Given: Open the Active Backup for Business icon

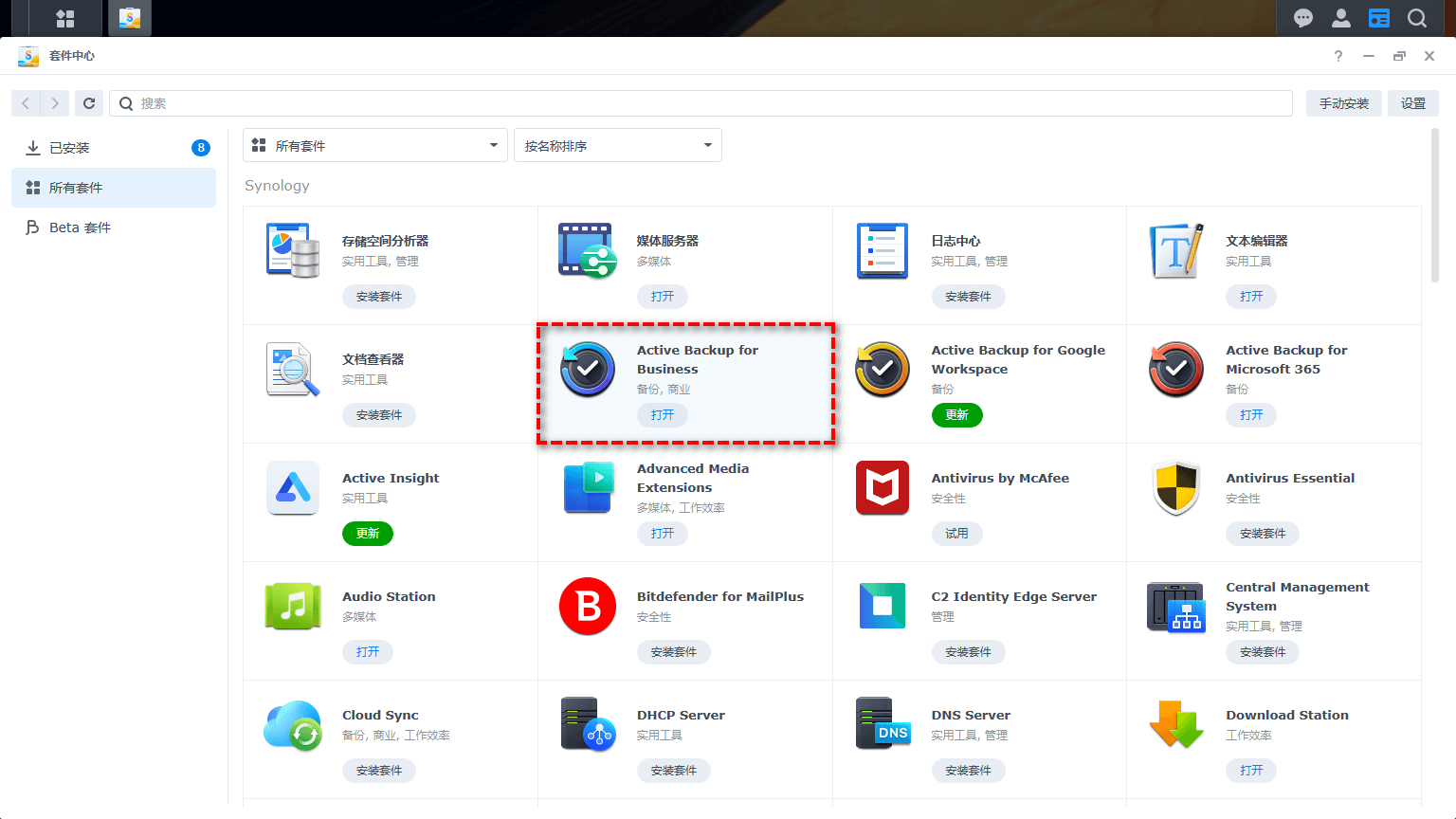Looking at the screenshot, I should [x=588, y=370].
